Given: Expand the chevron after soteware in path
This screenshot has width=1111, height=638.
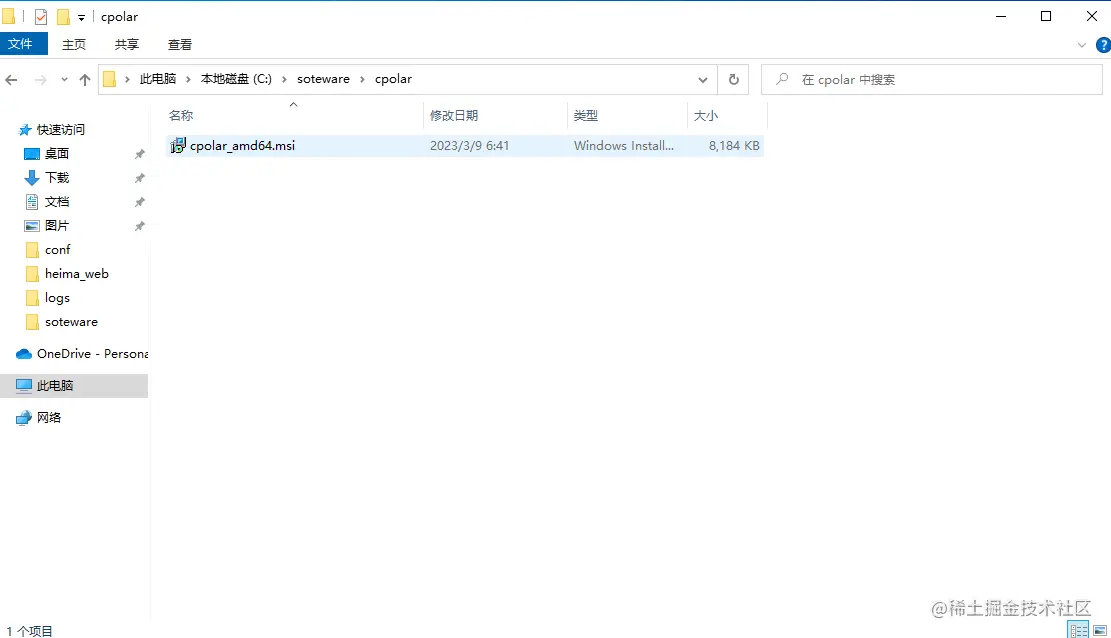Looking at the screenshot, I should click(x=362, y=79).
